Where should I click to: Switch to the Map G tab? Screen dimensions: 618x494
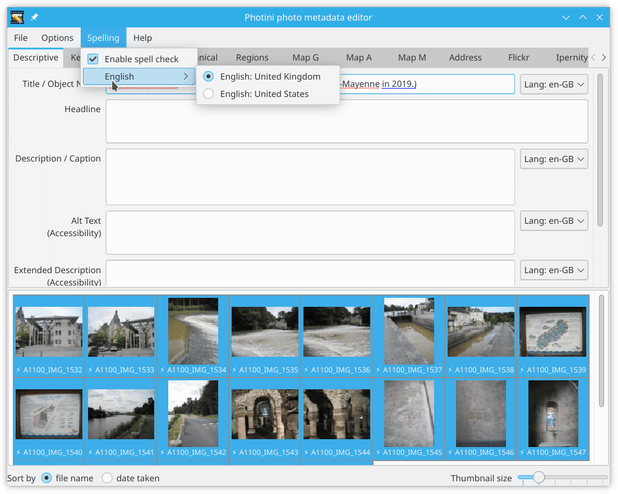pos(305,58)
